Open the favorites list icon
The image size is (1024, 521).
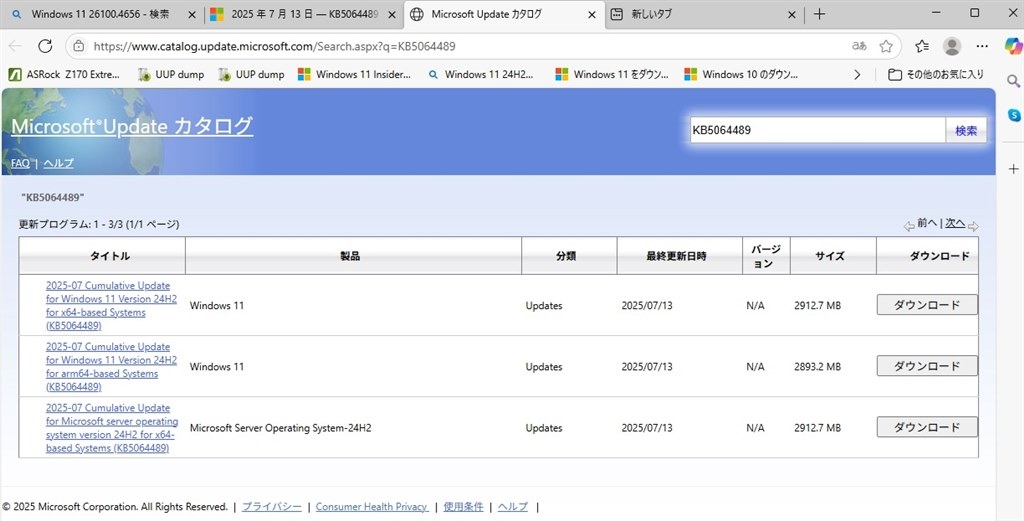click(922, 46)
